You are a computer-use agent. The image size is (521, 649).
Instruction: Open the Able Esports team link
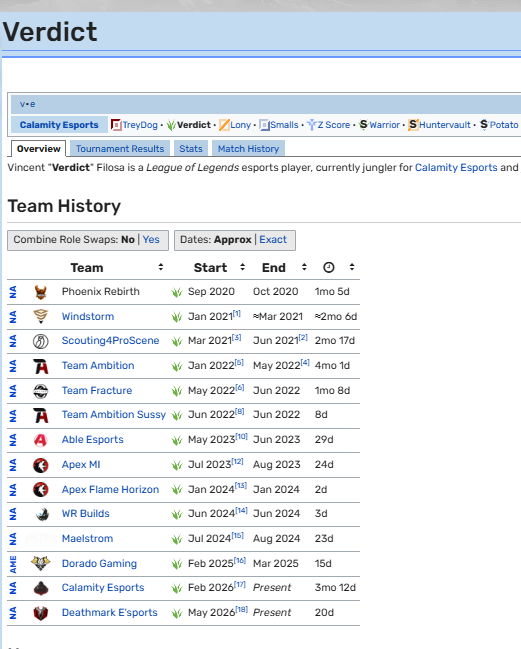(x=93, y=440)
